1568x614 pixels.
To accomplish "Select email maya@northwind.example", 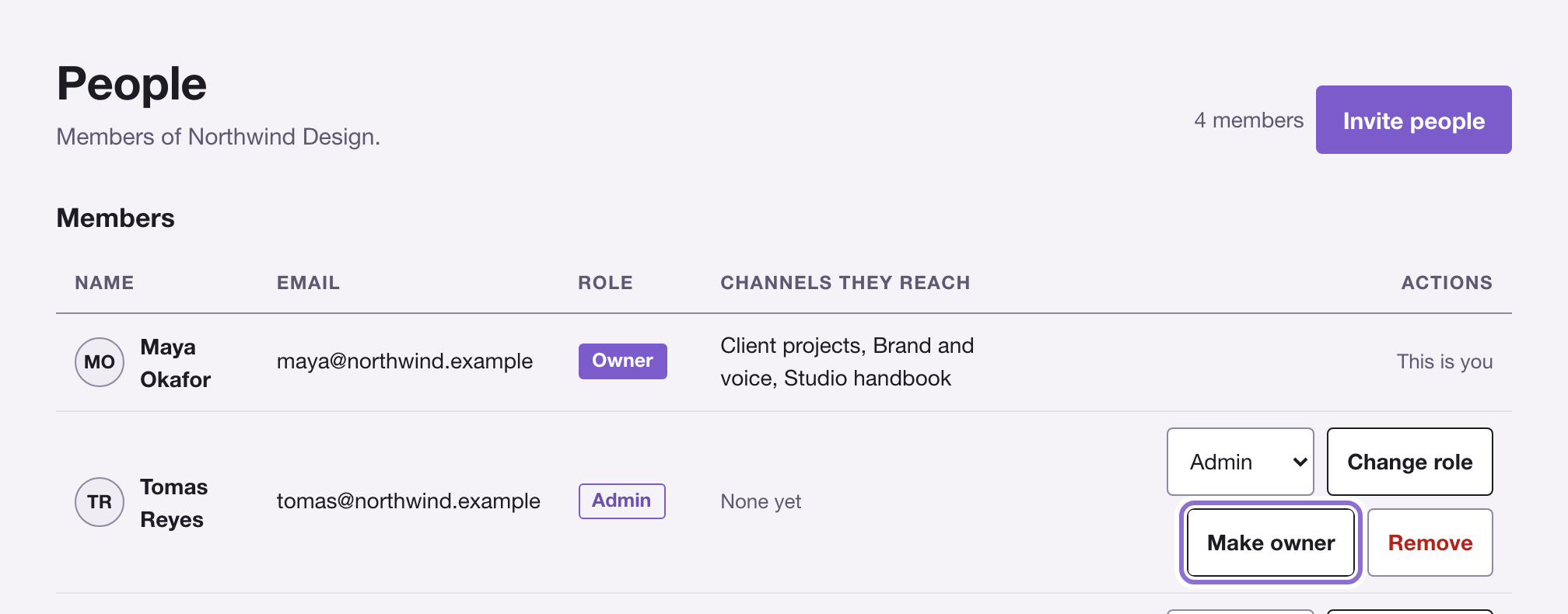I will 404,361.
